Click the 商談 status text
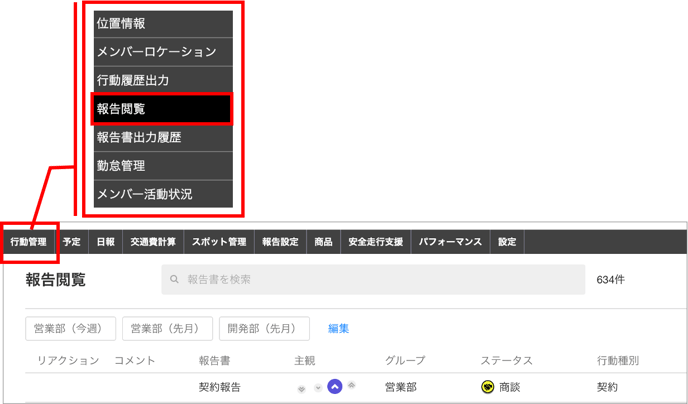 coord(509,387)
